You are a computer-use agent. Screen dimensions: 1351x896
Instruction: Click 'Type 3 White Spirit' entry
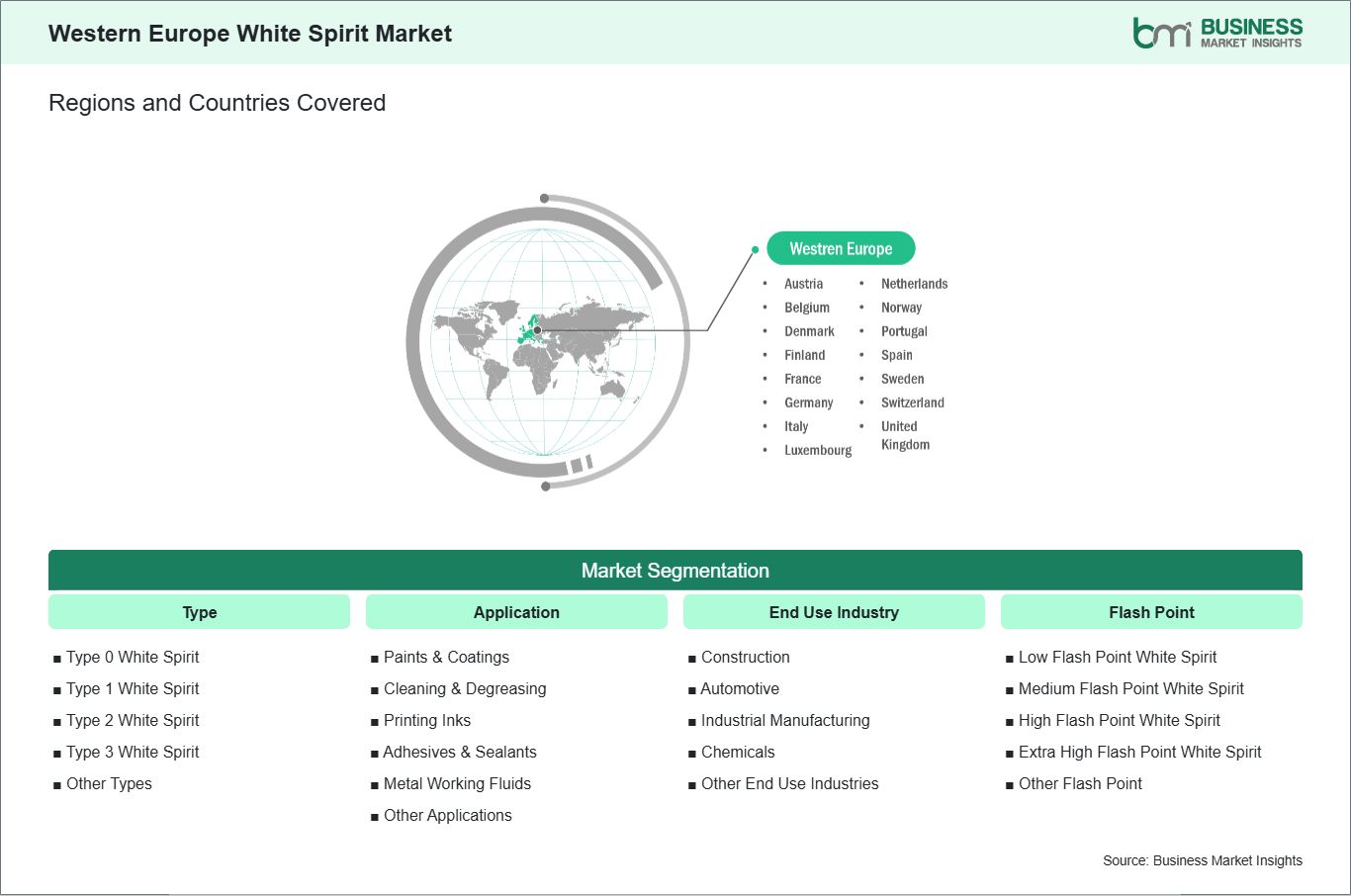tap(133, 752)
